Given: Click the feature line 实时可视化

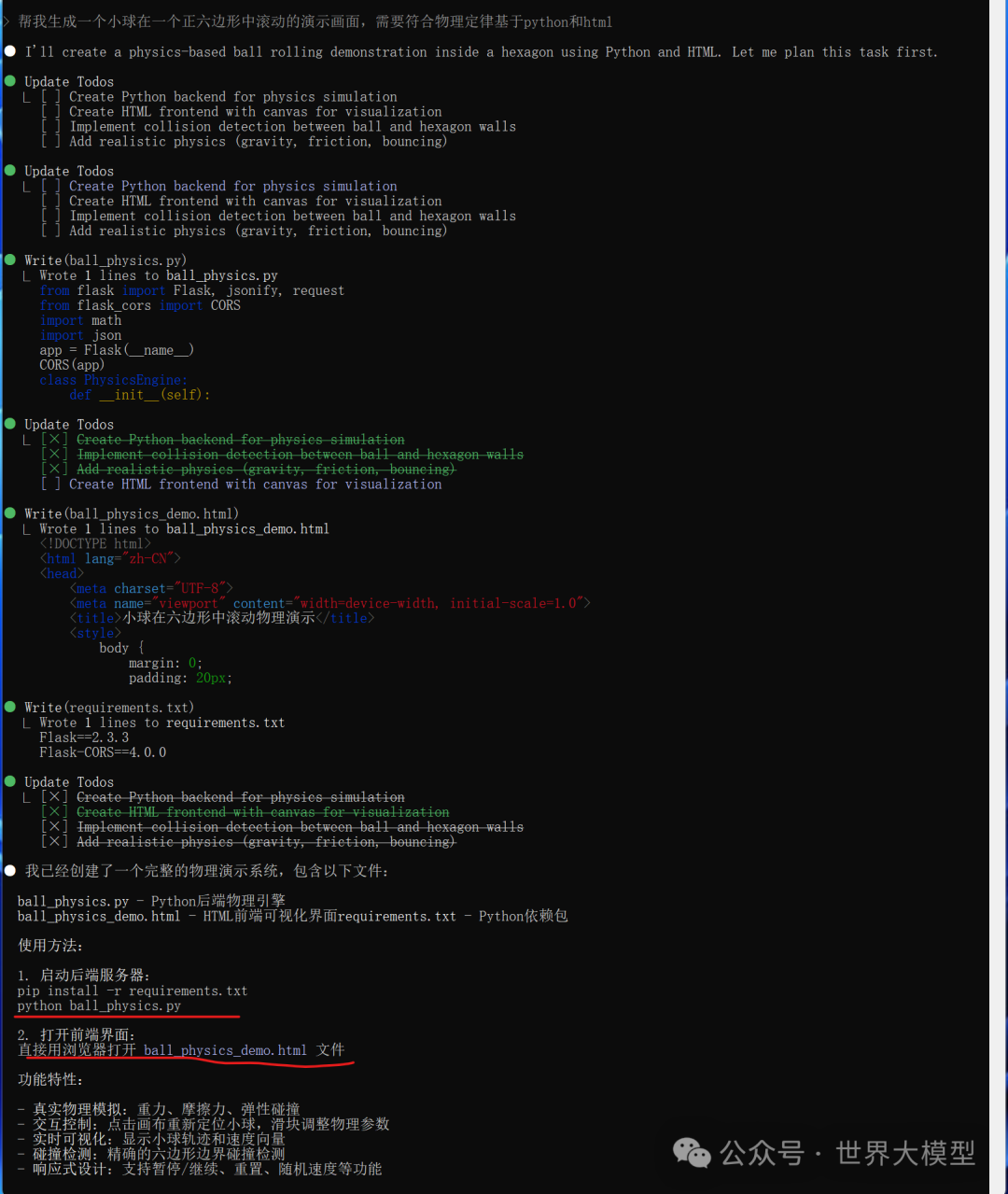Looking at the screenshot, I should click(151, 1140).
